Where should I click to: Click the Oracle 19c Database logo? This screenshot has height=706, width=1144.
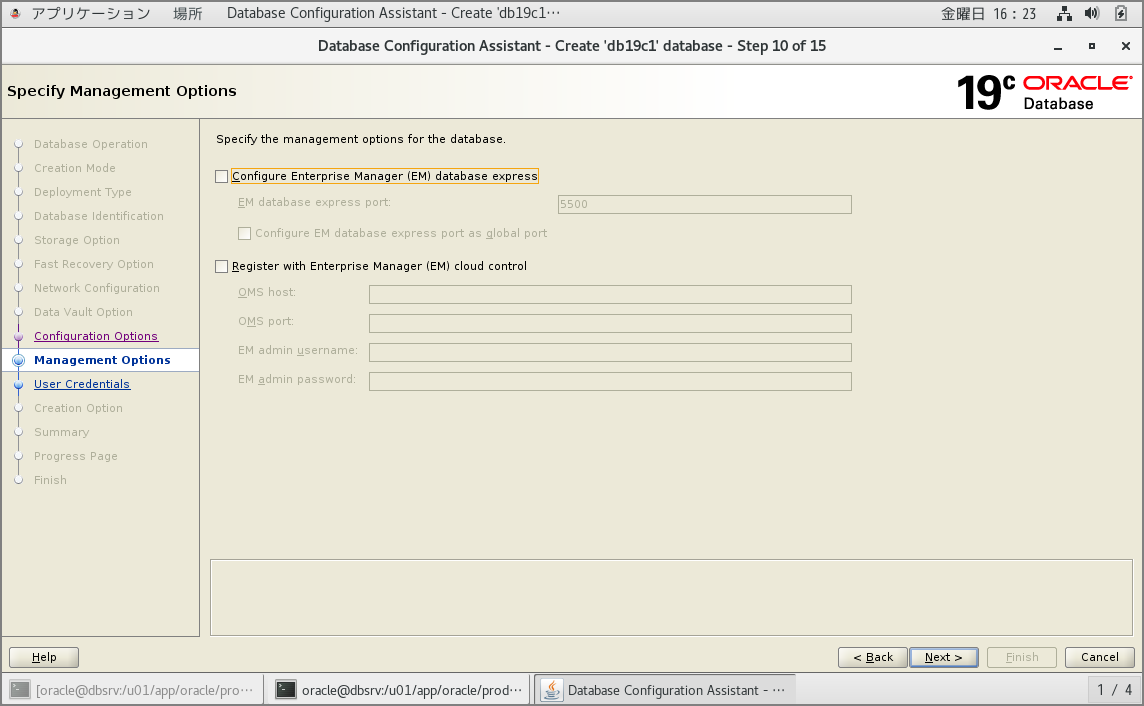pyautogui.click(x=1044, y=92)
